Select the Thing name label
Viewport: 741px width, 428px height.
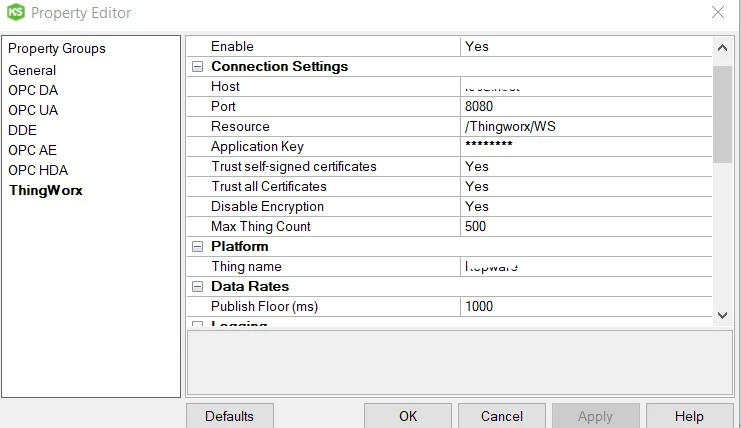(246, 266)
